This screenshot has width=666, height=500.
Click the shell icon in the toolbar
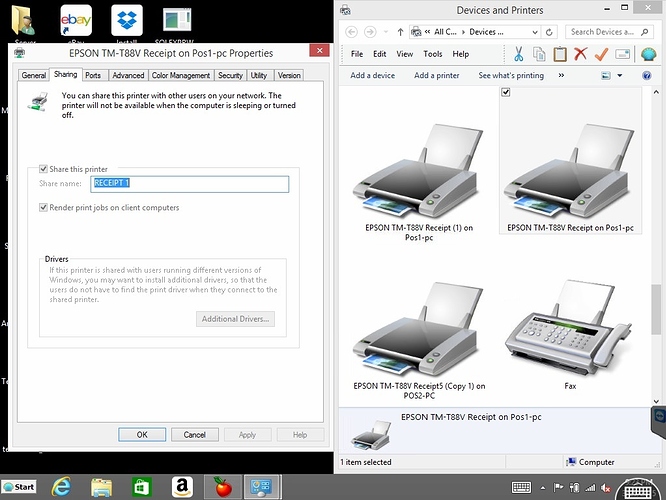click(648, 54)
